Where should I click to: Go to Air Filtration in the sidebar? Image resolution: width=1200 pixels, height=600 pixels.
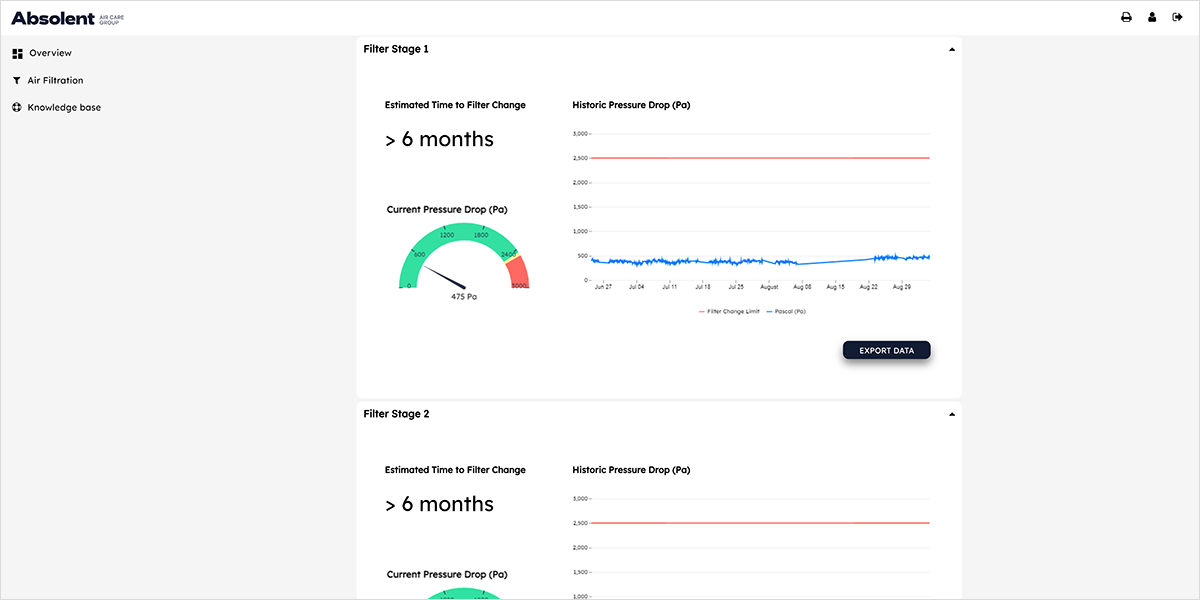pyautogui.click(x=48, y=80)
